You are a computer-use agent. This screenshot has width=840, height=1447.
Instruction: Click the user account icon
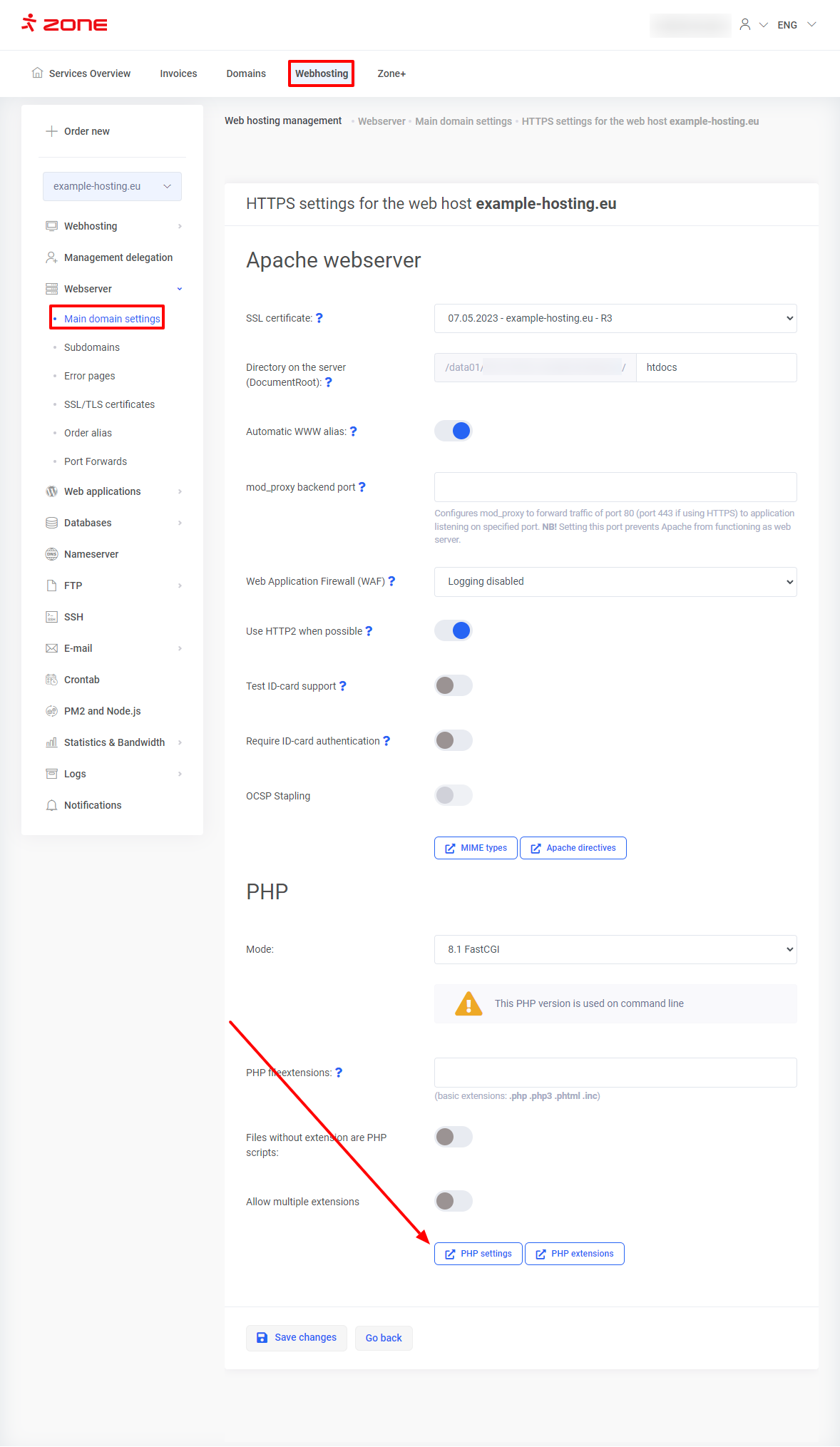click(x=745, y=24)
